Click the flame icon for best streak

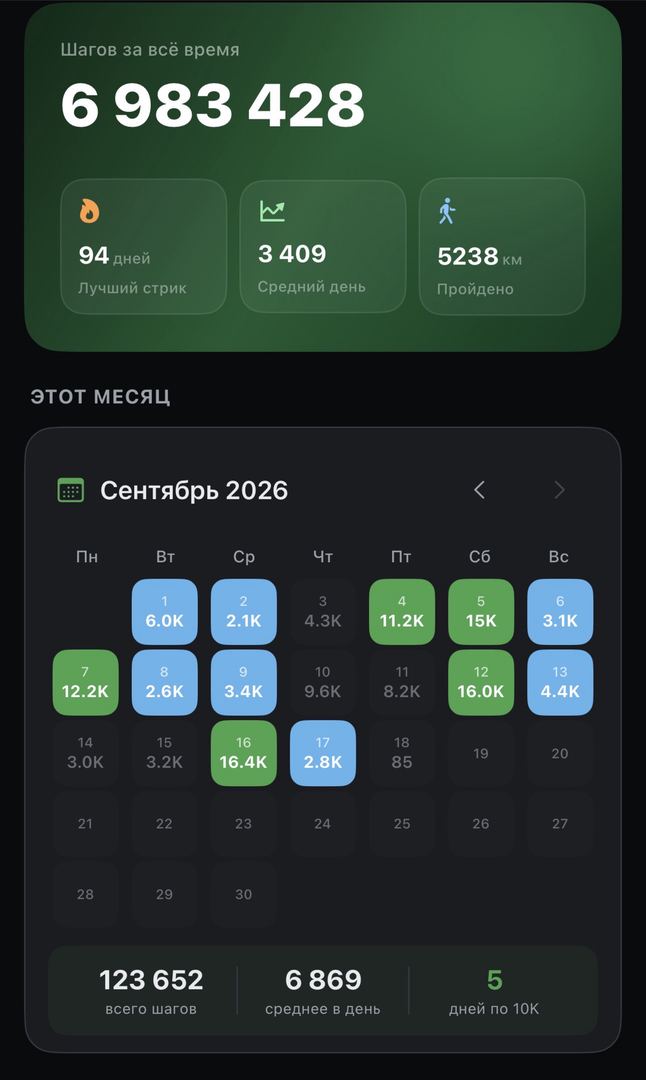[90, 211]
